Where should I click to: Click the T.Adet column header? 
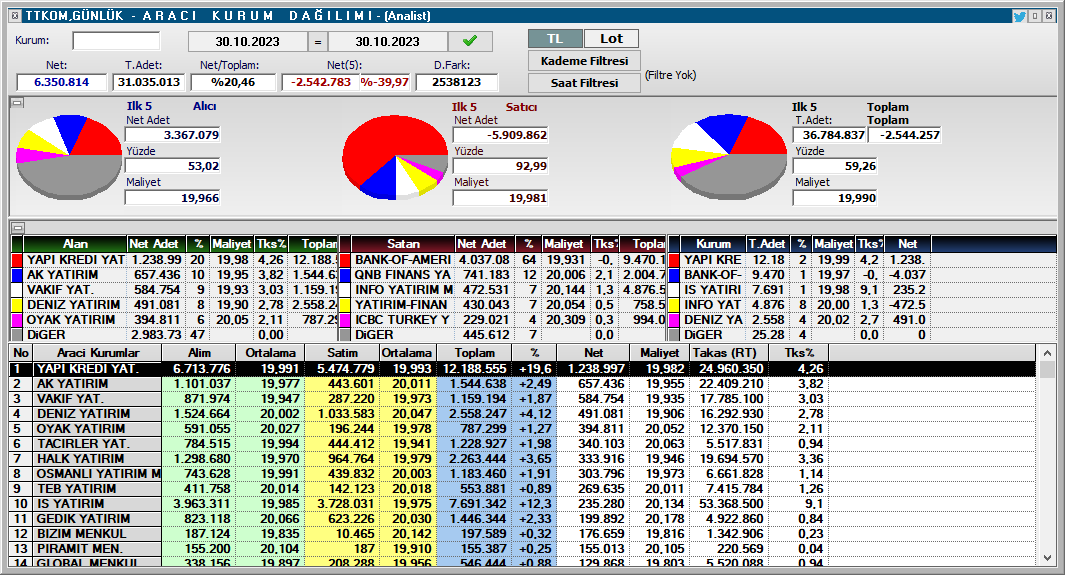pos(767,244)
